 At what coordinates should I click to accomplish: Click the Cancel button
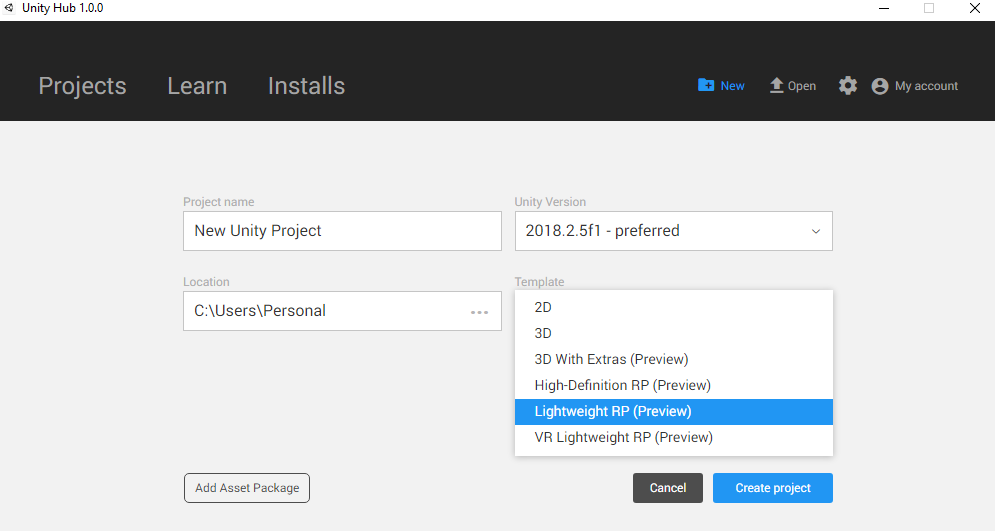[x=668, y=488]
